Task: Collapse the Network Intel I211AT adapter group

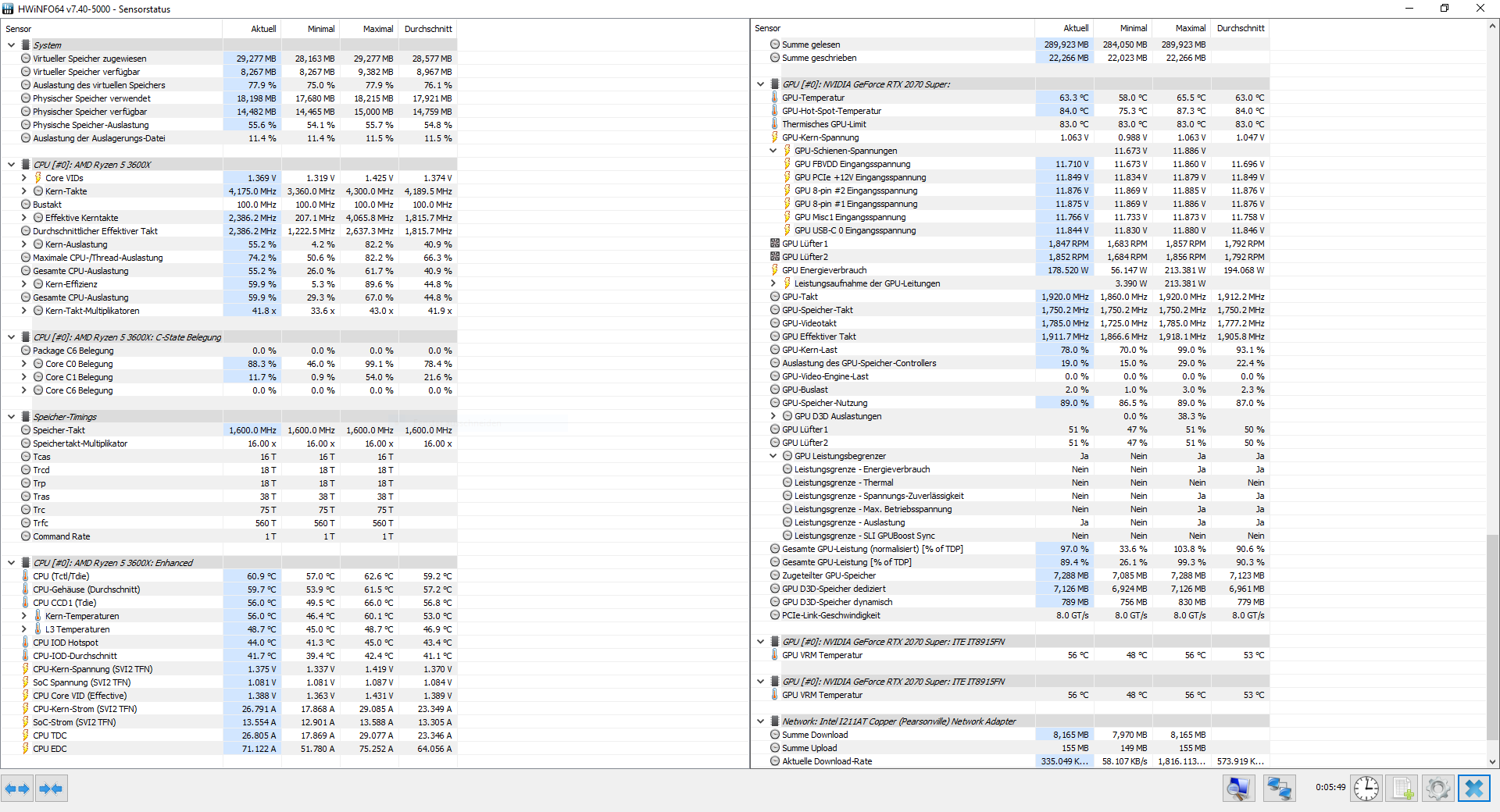Action: click(760, 721)
